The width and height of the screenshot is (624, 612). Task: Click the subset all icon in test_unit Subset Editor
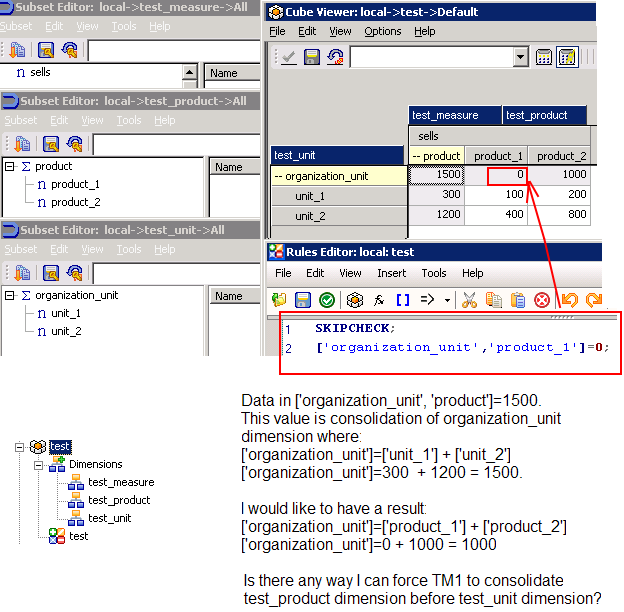22,273
